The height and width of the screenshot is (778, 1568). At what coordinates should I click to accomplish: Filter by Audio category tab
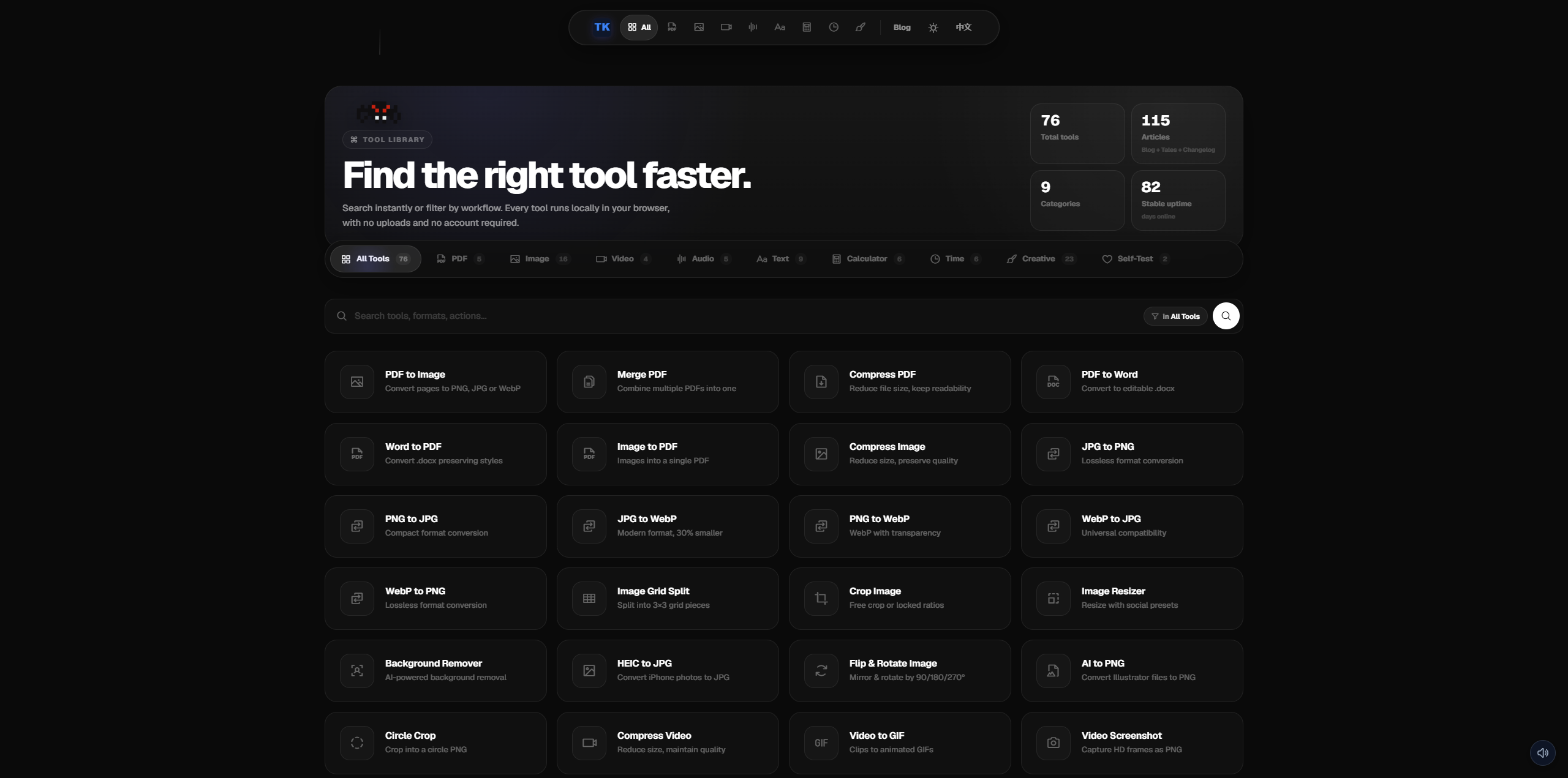704,259
